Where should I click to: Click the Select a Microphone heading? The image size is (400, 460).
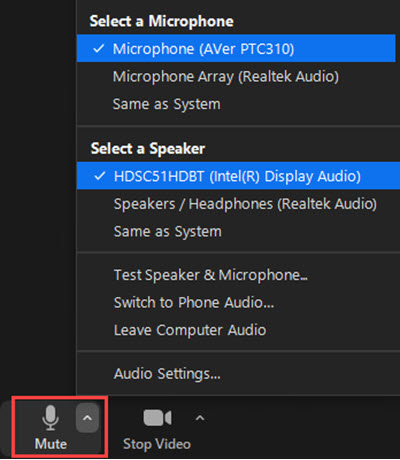(x=162, y=21)
